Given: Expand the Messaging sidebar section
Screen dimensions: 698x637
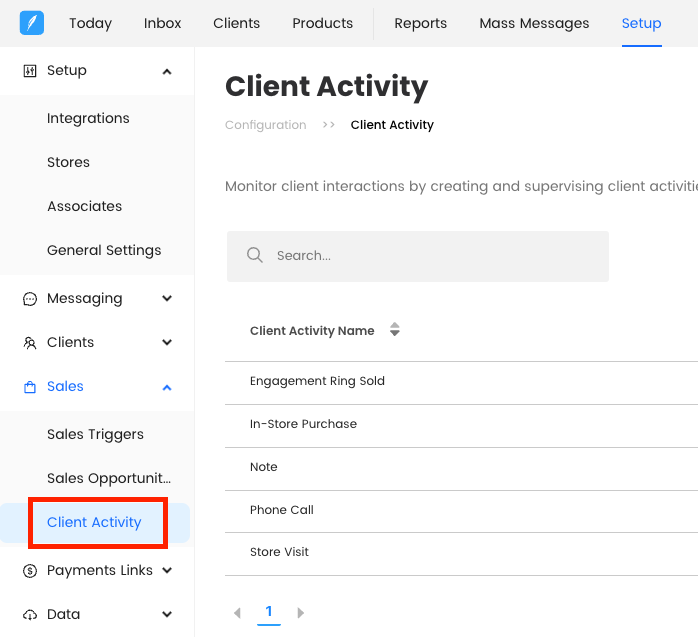Looking at the screenshot, I should coord(167,299).
